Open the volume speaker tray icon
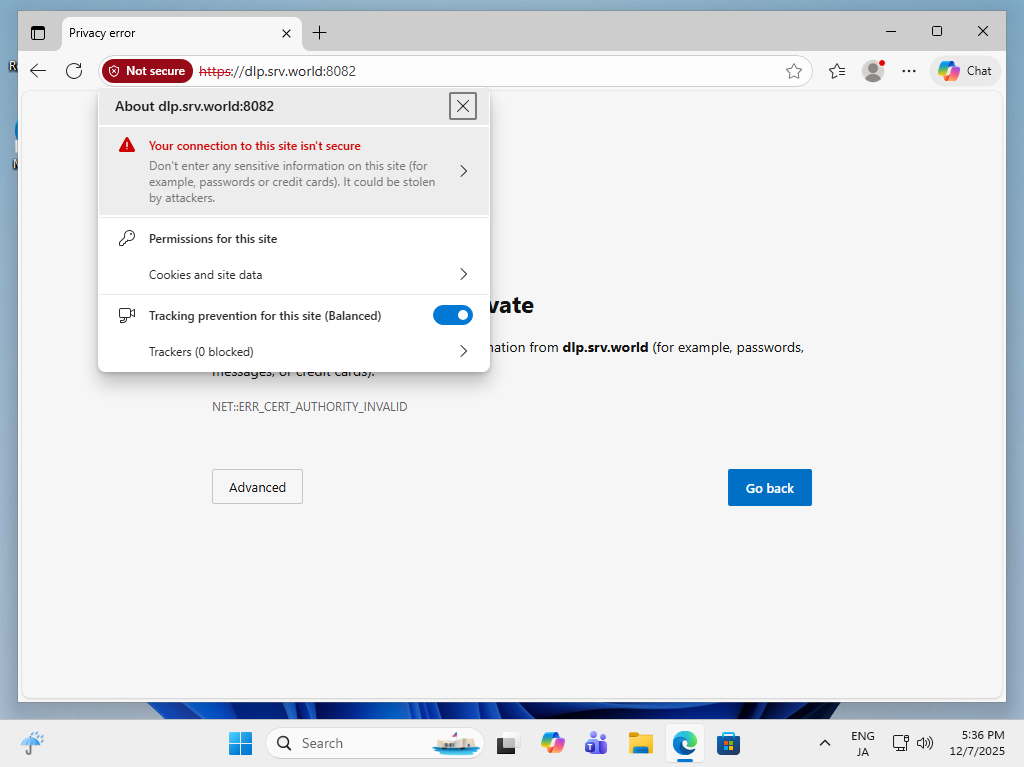The width and height of the screenshot is (1024, 767). (x=925, y=743)
